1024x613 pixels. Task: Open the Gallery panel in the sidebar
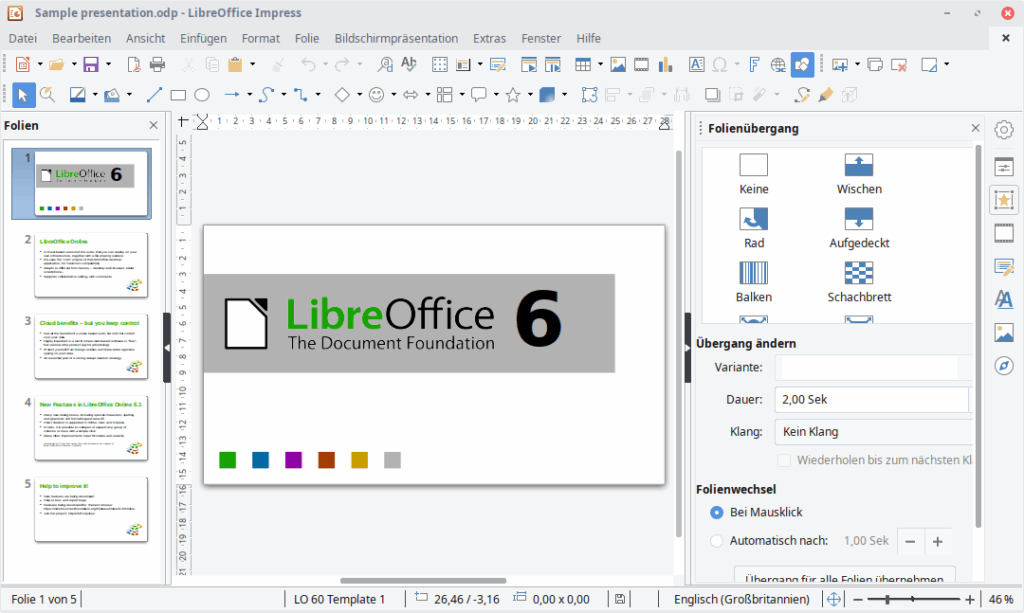coord(1004,332)
